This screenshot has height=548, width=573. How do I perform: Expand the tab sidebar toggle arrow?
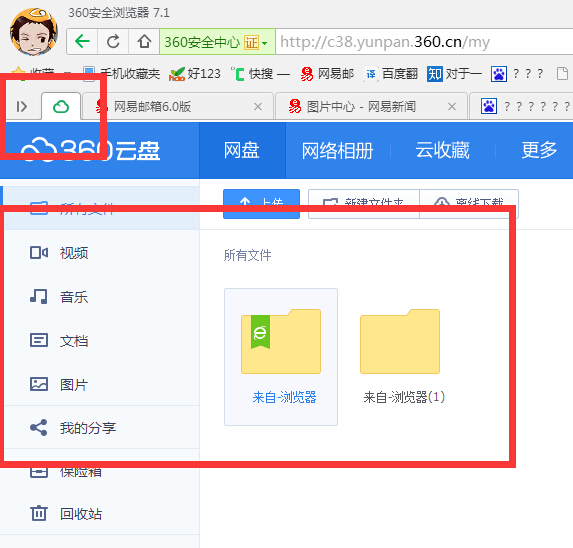[22, 107]
